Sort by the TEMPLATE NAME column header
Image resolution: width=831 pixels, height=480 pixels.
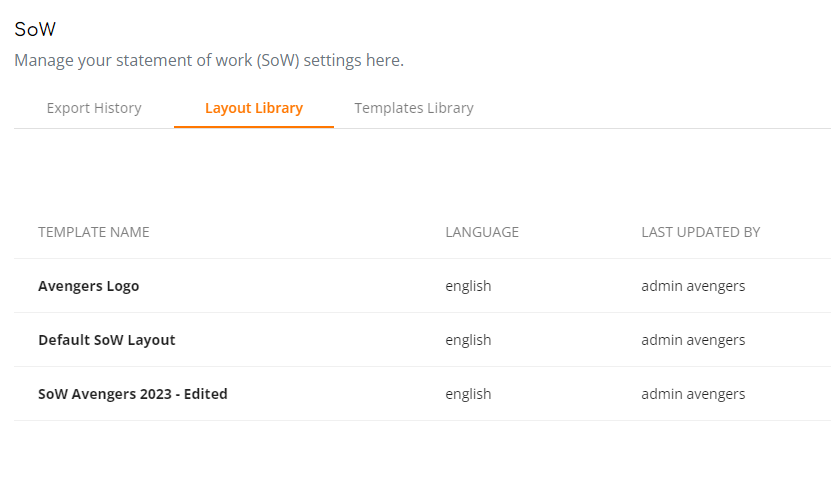pyautogui.click(x=94, y=232)
